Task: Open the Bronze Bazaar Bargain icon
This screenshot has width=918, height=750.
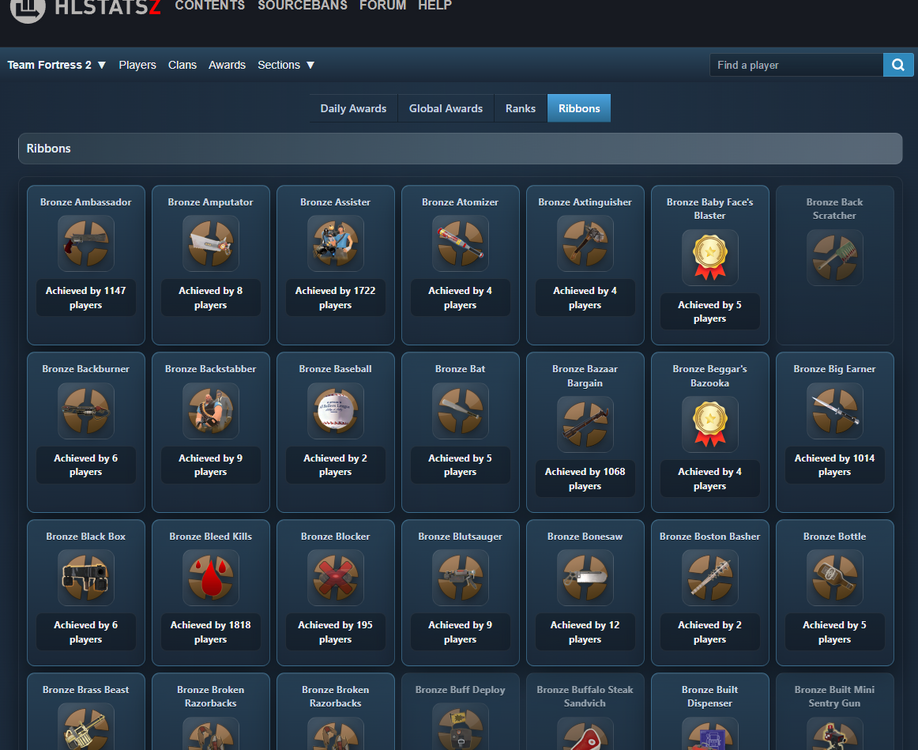Action: pyautogui.click(x=585, y=424)
